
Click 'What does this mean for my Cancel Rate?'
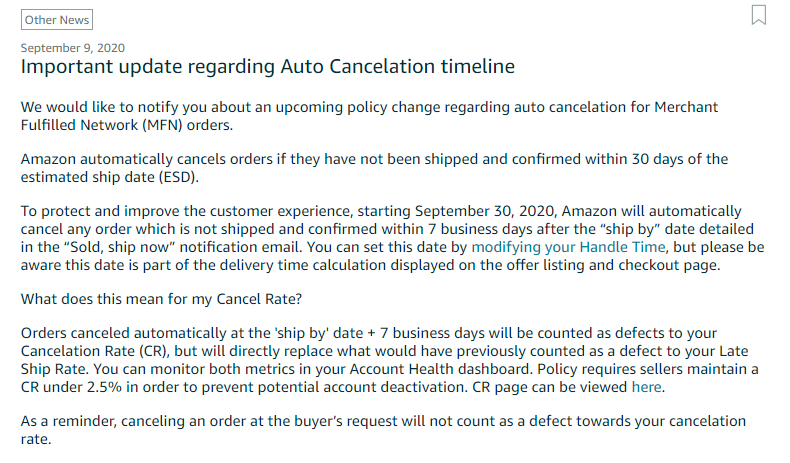click(161, 299)
